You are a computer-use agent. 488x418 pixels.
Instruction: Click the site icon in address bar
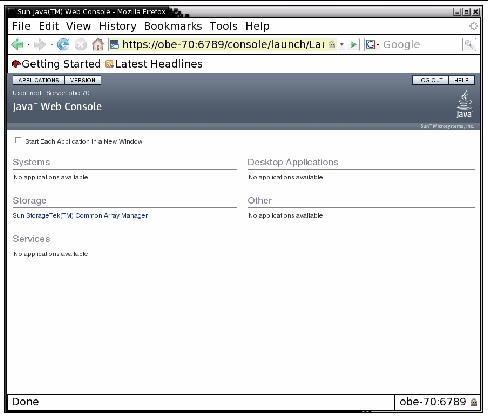[114, 45]
